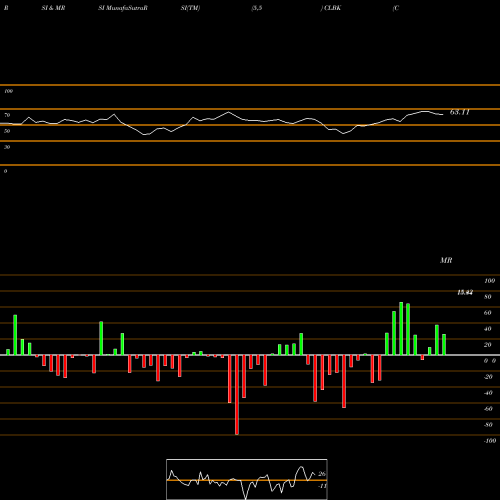Screen dimensions: 500x500
Task: Click the 'SI & MR' header text
Action: 53,8
